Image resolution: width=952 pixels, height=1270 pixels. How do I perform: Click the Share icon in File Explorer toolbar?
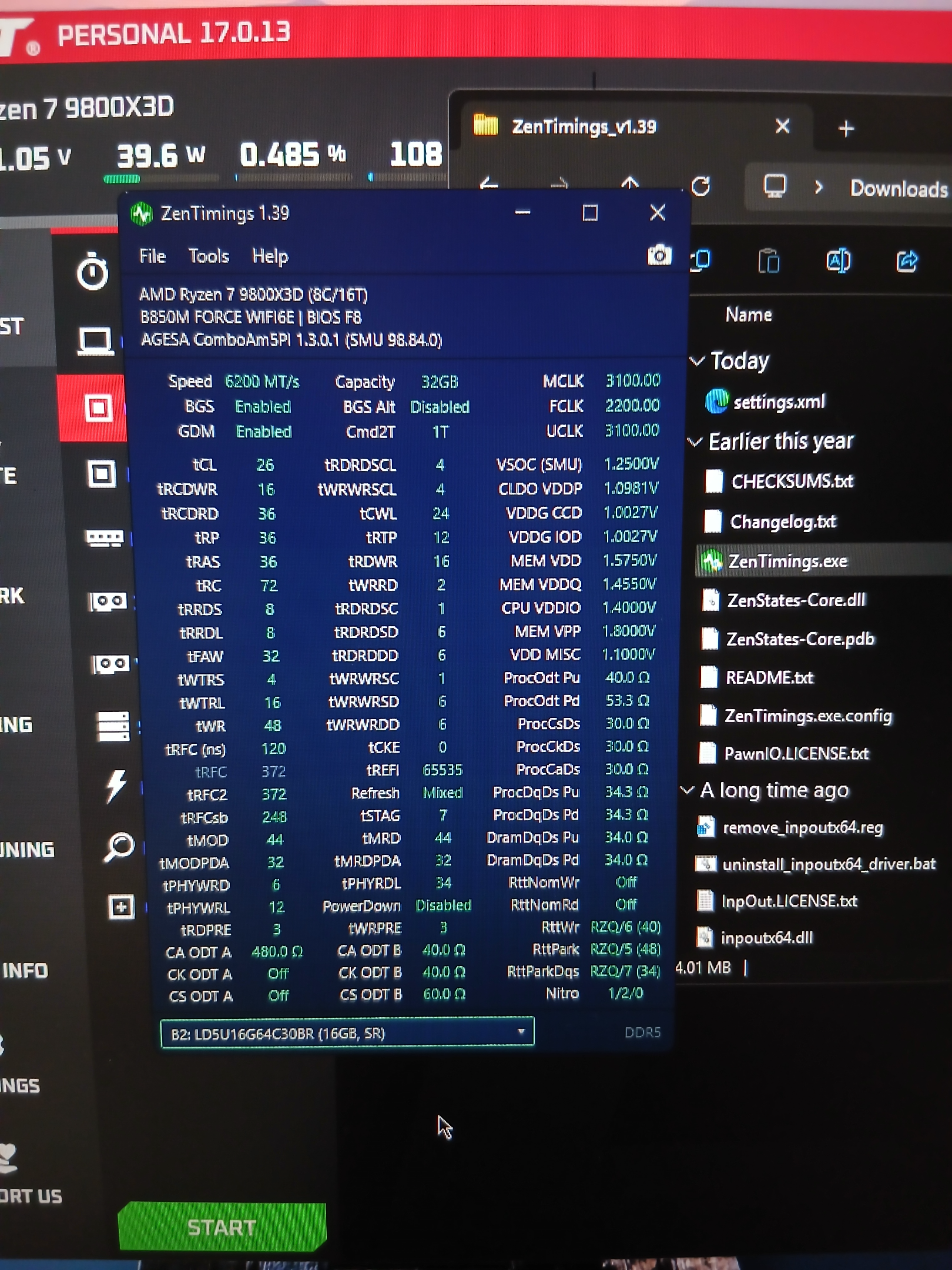click(x=907, y=261)
